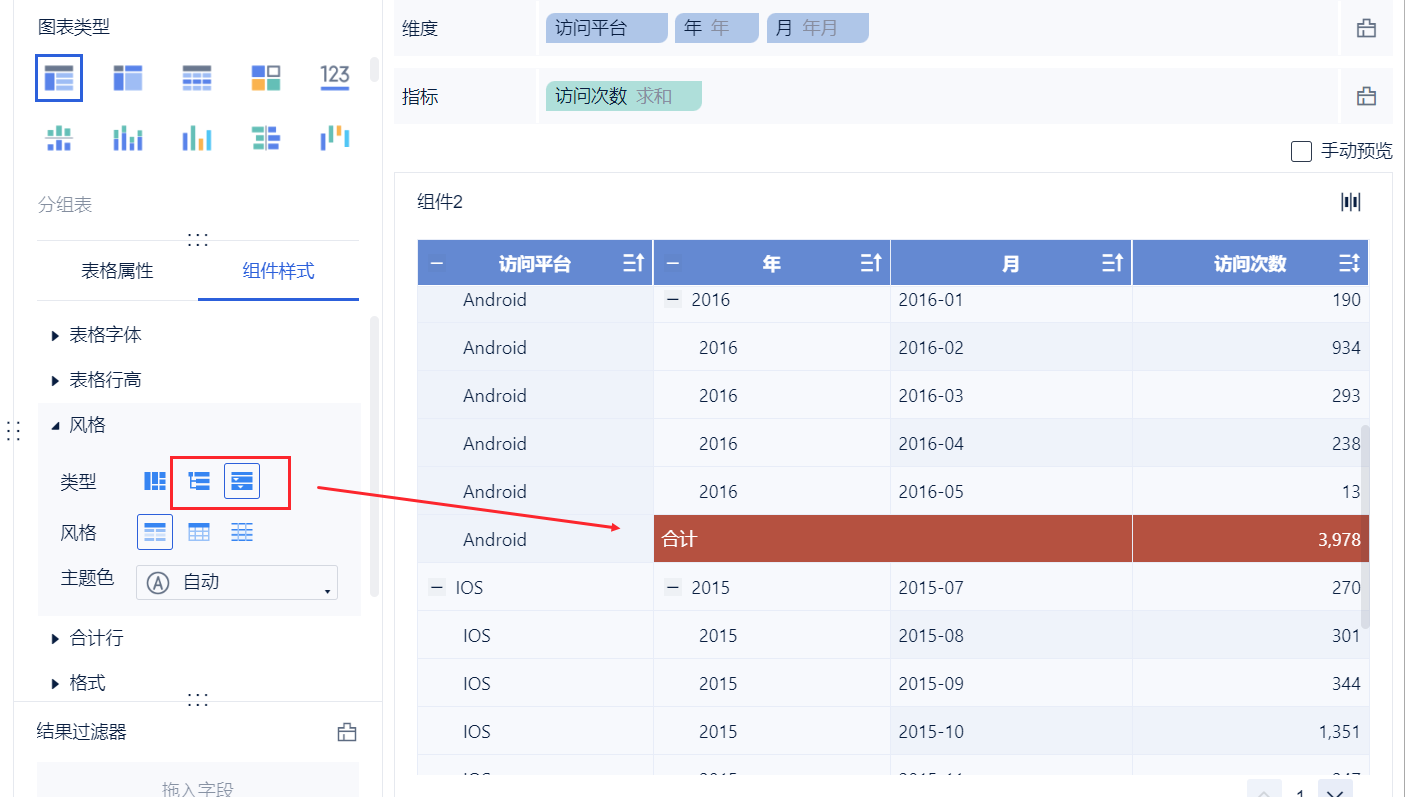
Task: Click the 2015-07 month cell
Action: (x=1011, y=587)
